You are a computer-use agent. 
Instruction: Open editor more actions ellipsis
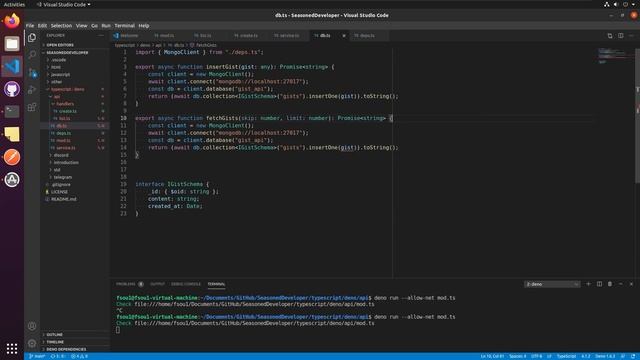point(631,36)
